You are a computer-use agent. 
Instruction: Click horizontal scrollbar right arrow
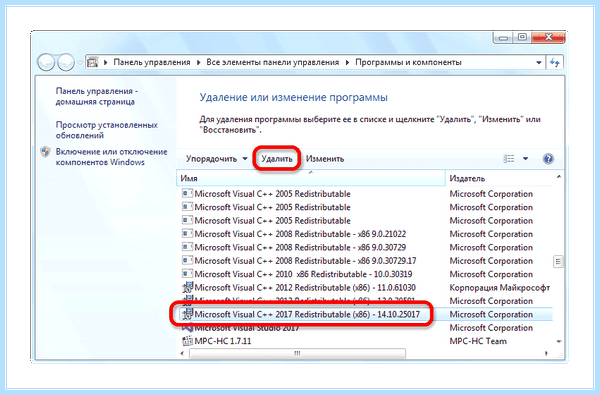coord(546,353)
